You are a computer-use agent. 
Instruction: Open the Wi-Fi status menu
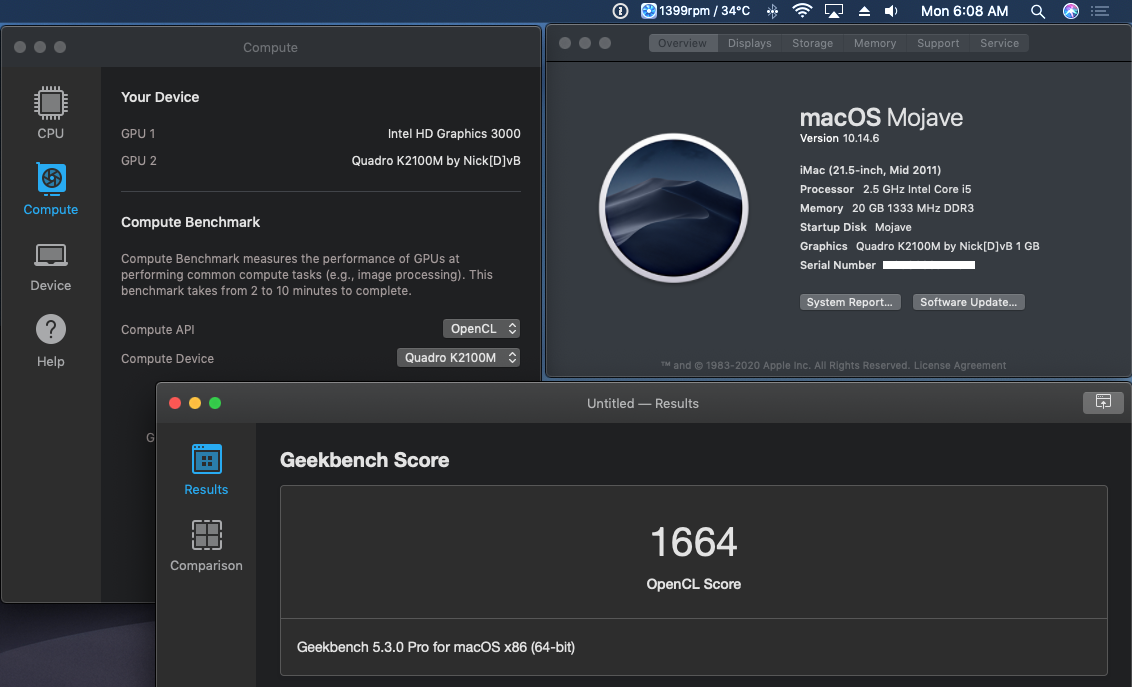pos(801,11)
